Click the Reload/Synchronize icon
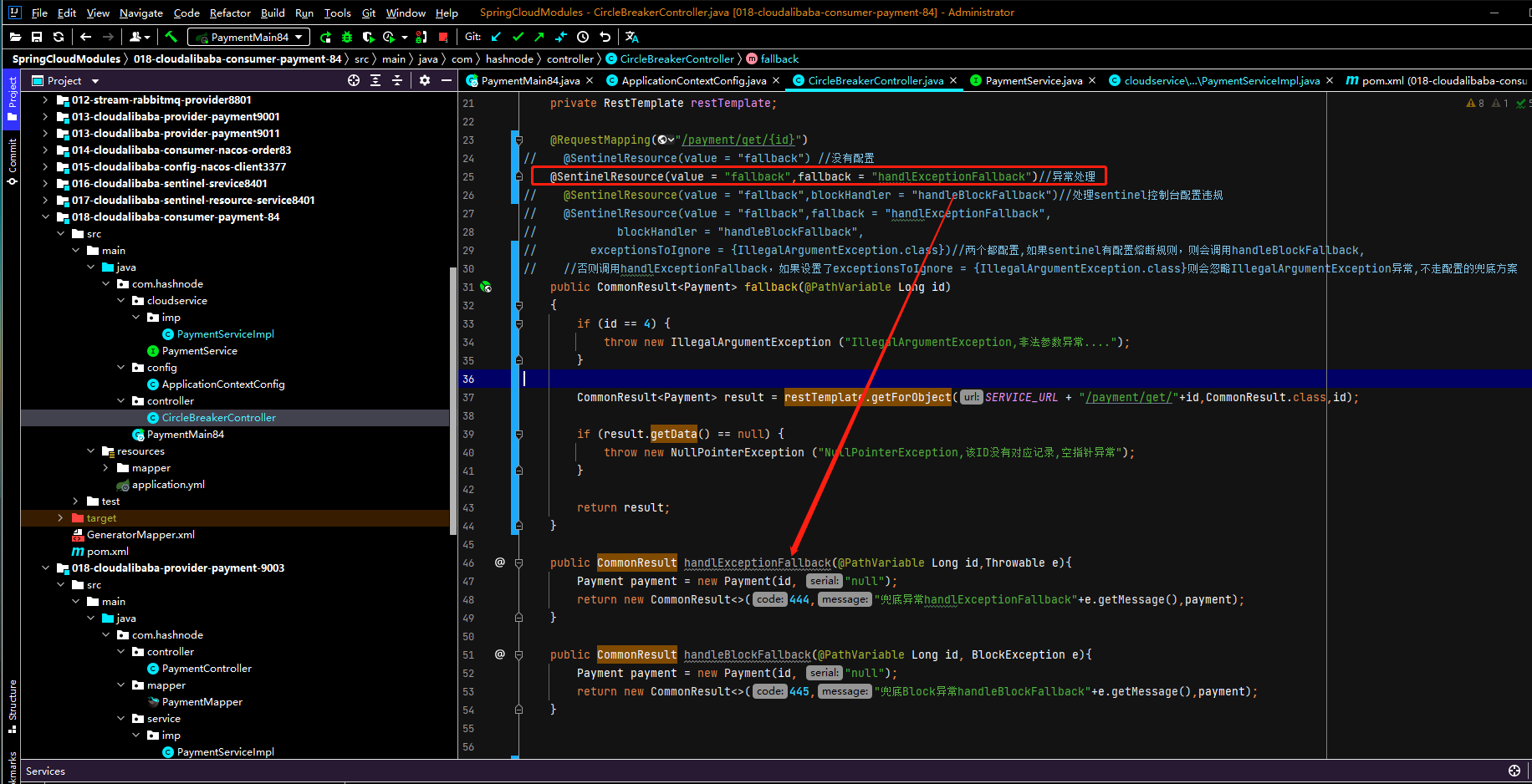 click(x=59, y=37)
